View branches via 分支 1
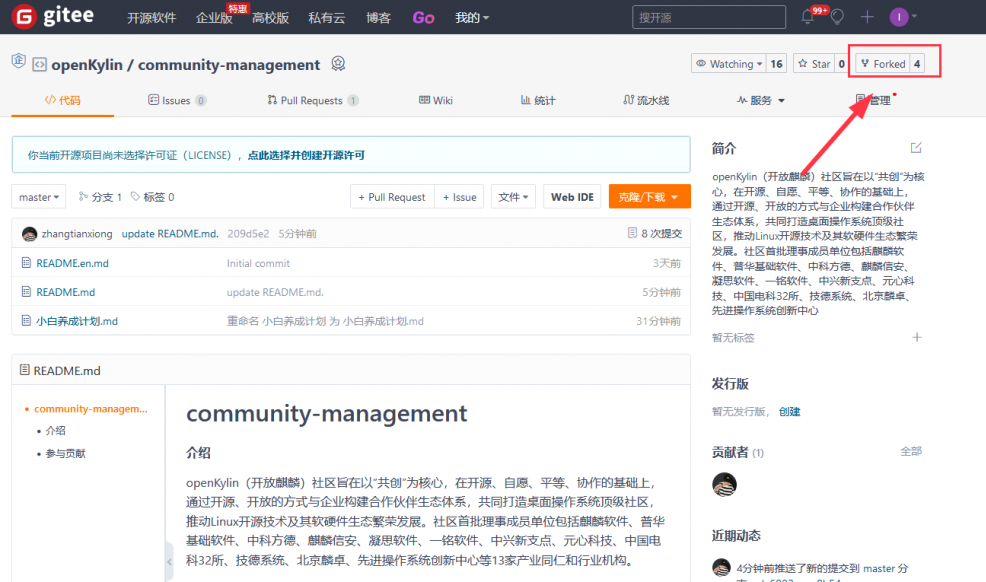The width and height of the screenshot is (986, 582). (x=100, y=197)
